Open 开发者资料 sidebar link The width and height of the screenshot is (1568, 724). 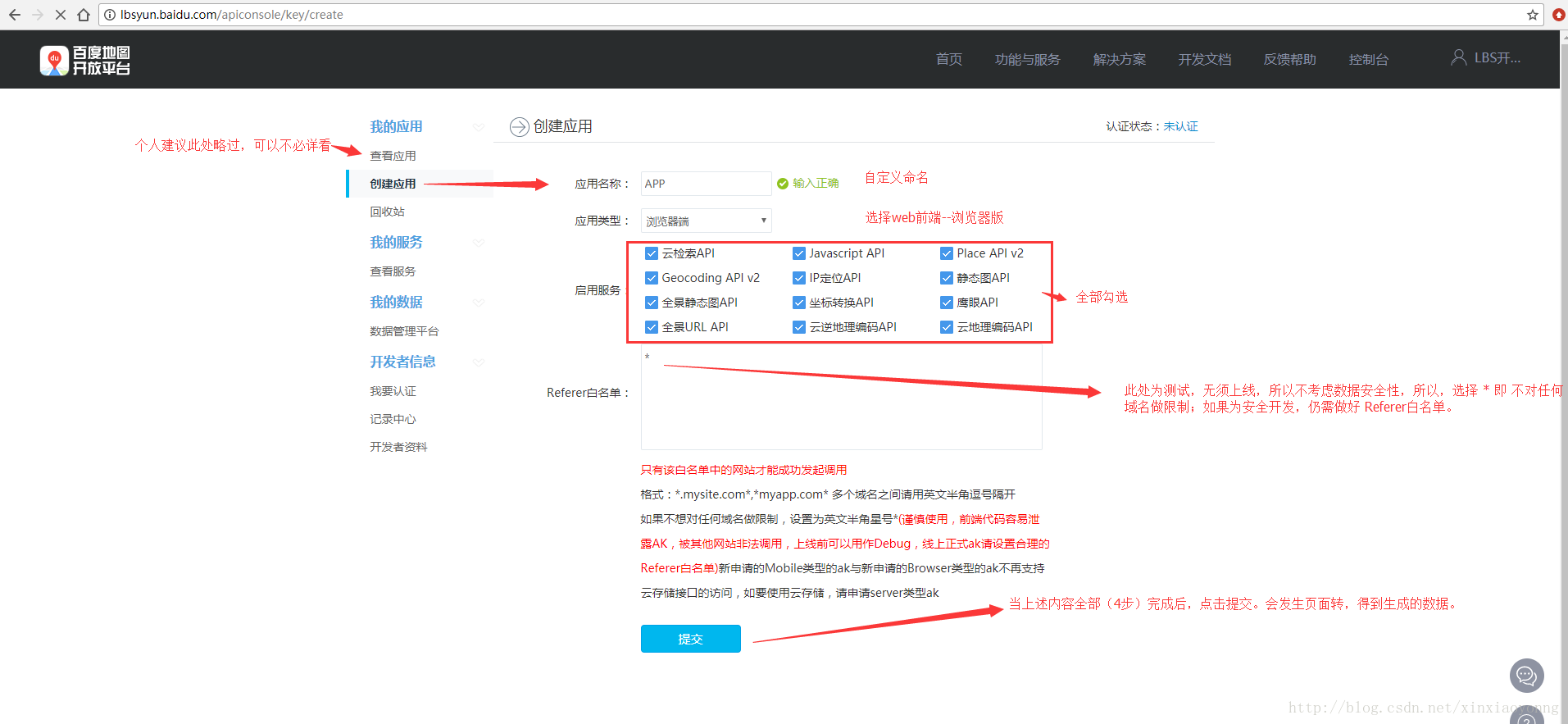(398, 447)
